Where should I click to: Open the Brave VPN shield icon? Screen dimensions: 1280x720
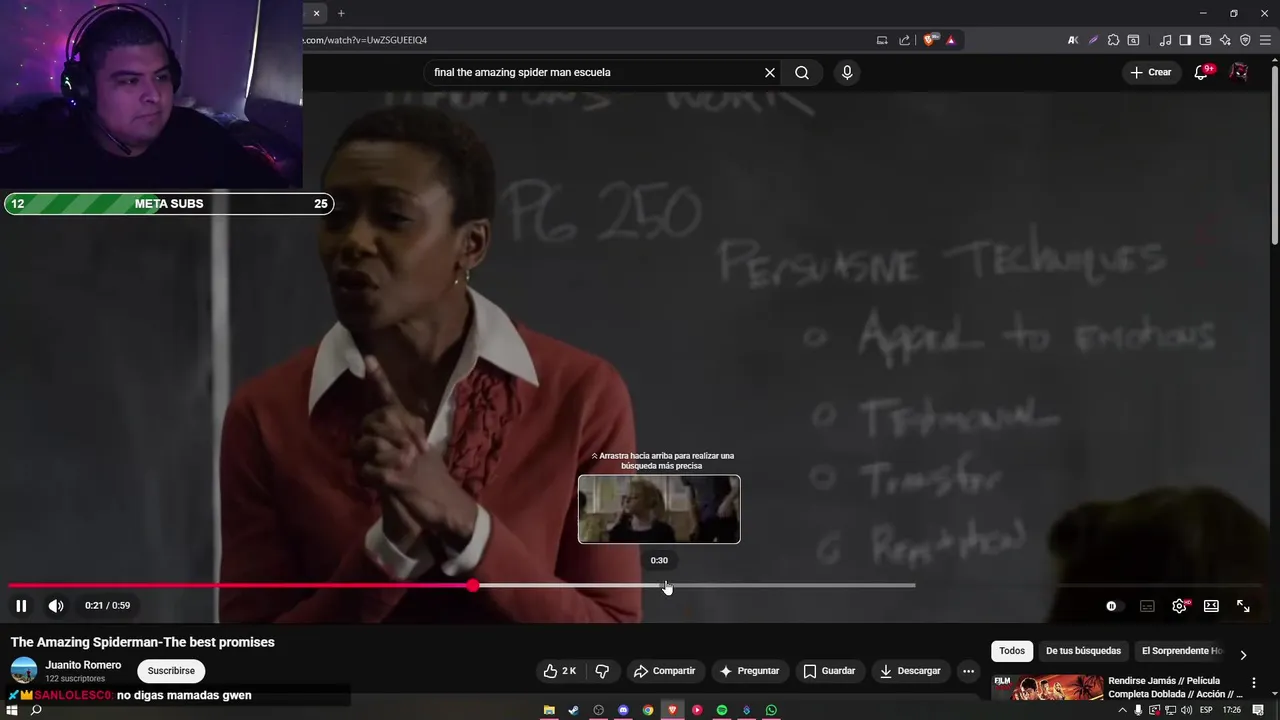[1245, 40]
